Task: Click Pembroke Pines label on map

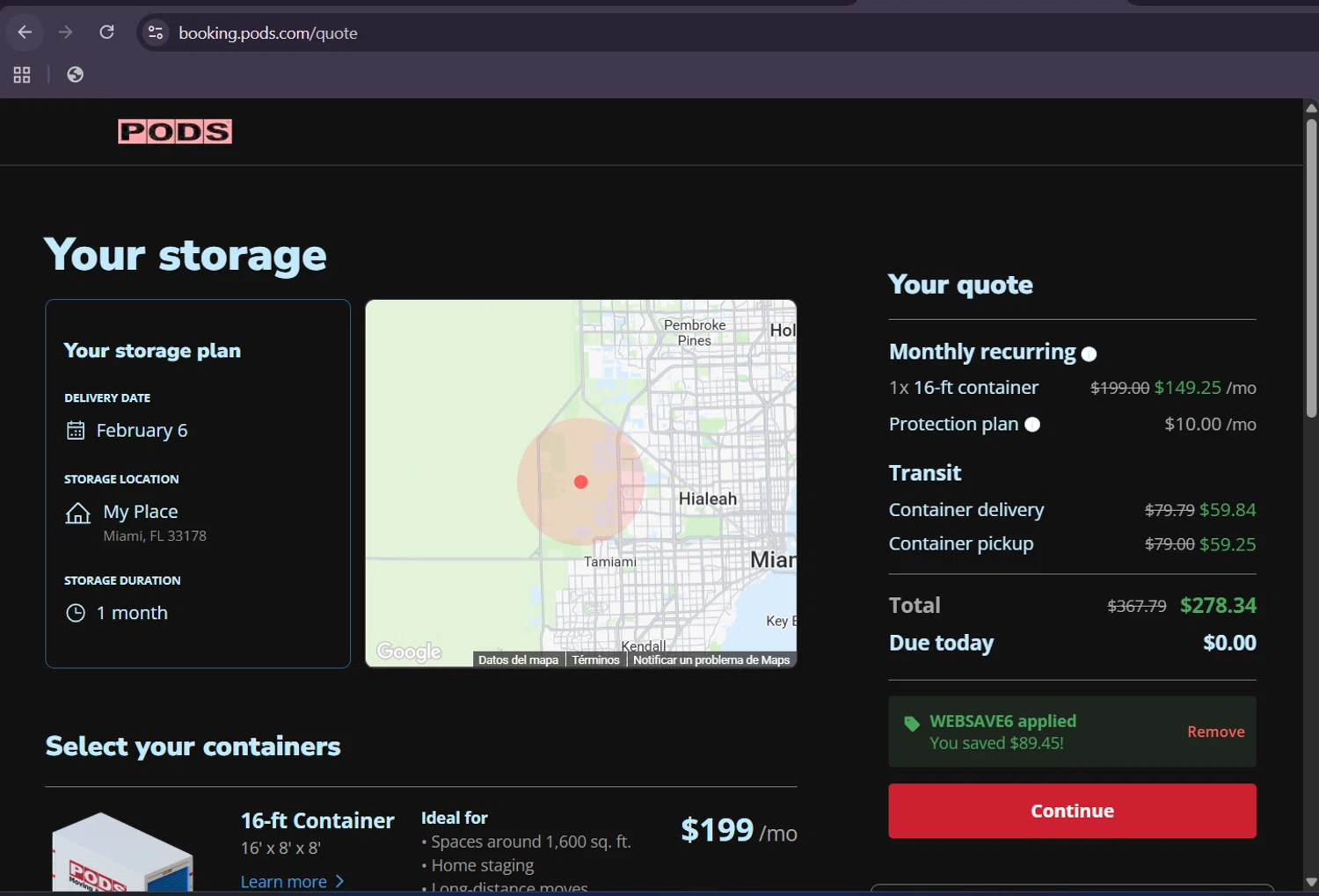Action: [695, 332]
